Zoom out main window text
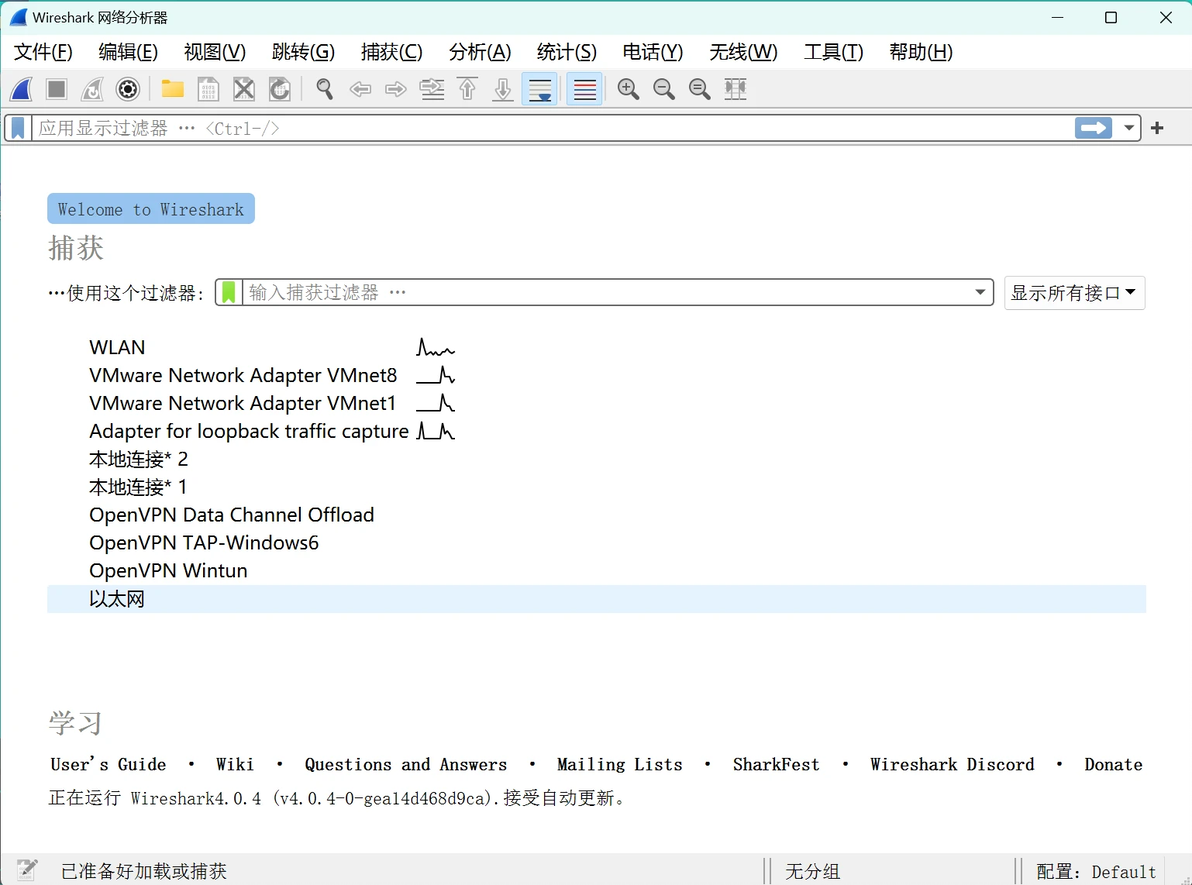Screen dimensions: 1192x885 pyautogui.click(x=664, y=89)
